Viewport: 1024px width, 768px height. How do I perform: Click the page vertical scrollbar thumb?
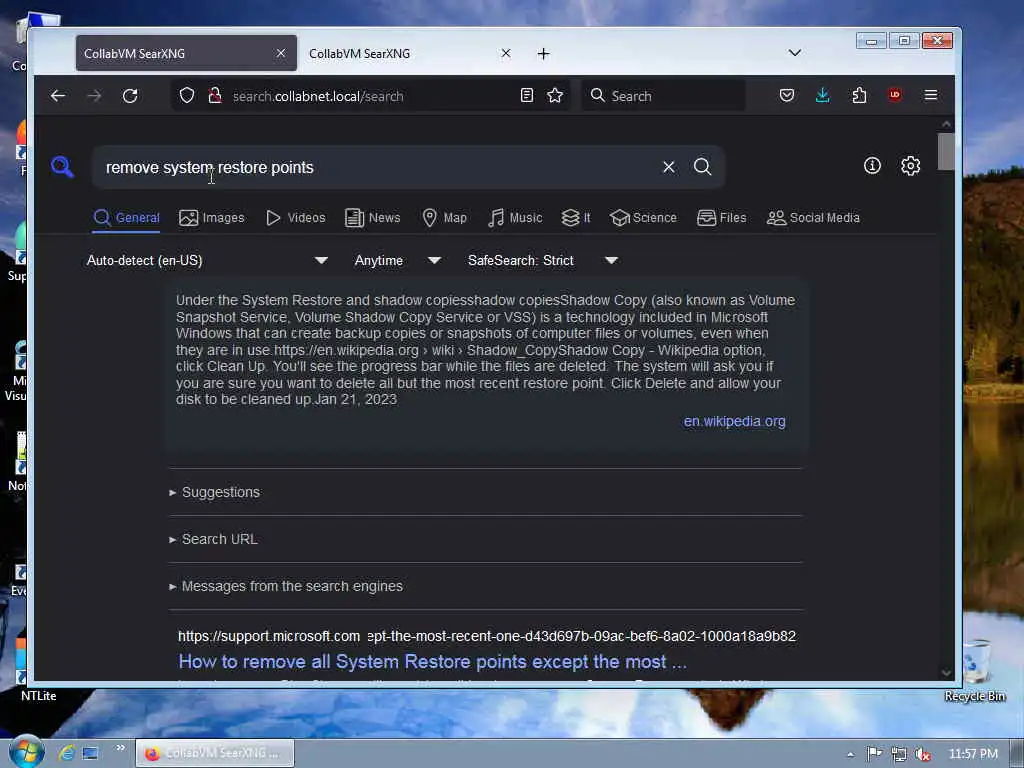946,151
